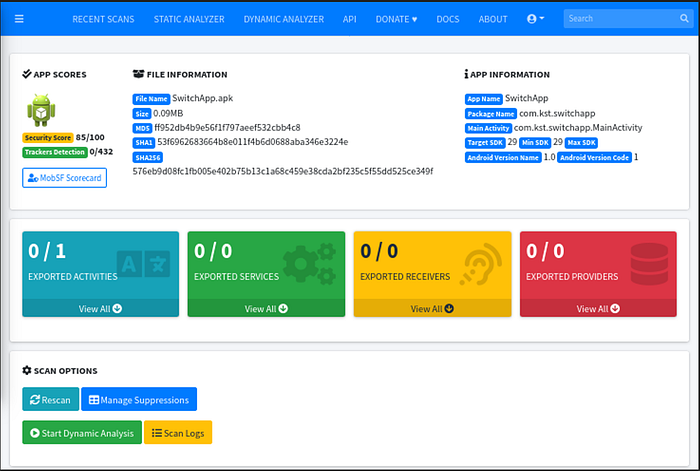The width and height of the screenshot is (700, 471).
Task: Click the main activity com.kst.switchapp.MainActivity
Action: [x=578, y=128]
